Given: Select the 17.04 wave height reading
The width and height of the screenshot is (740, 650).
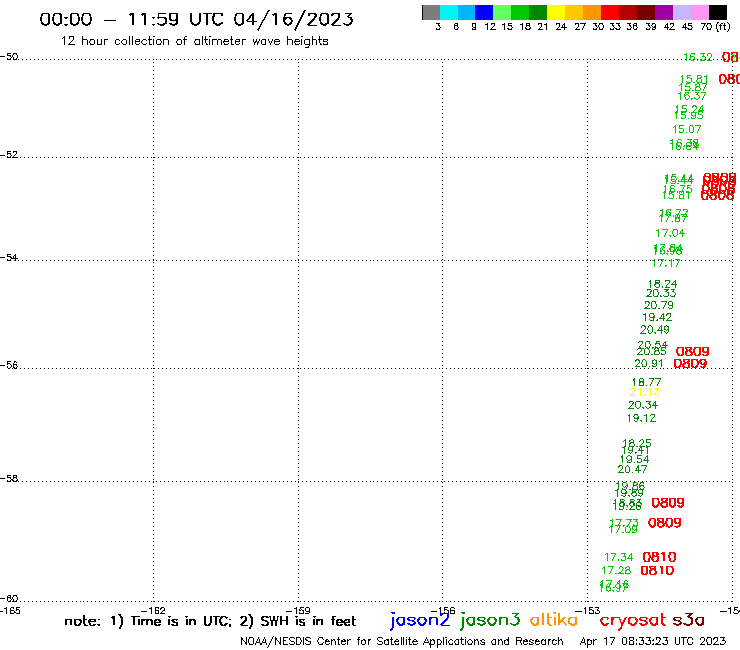Looking at the screenshot, I should tap(670, 233).
